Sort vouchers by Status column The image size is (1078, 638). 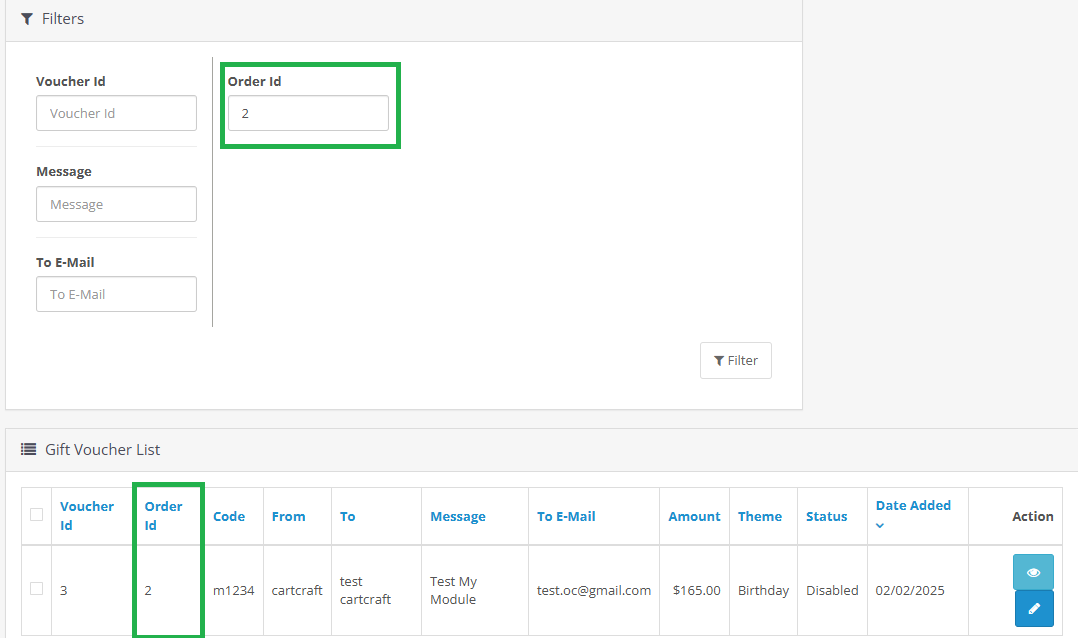tap(826, 516)
